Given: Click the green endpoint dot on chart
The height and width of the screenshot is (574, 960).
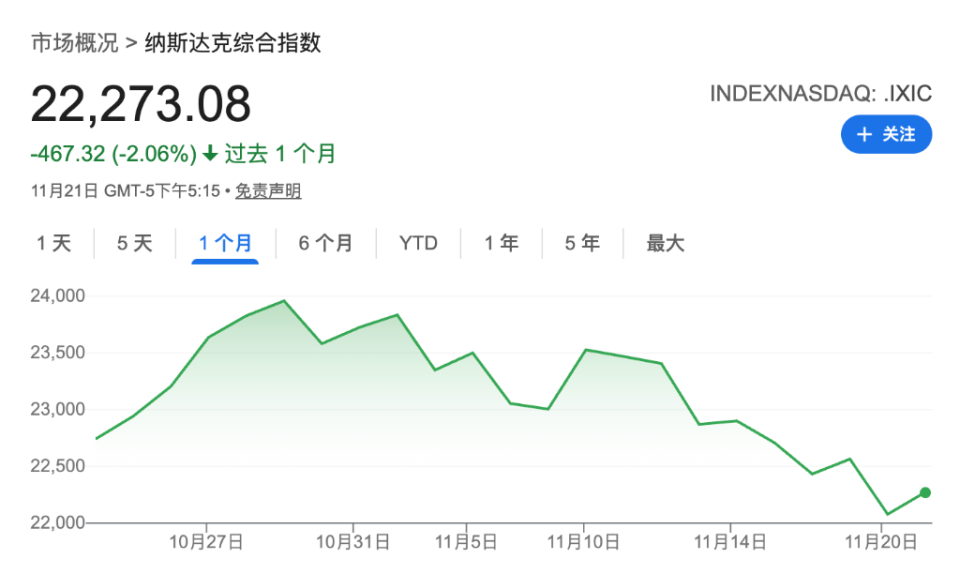Looking at the screenshot, I should 925,492.
